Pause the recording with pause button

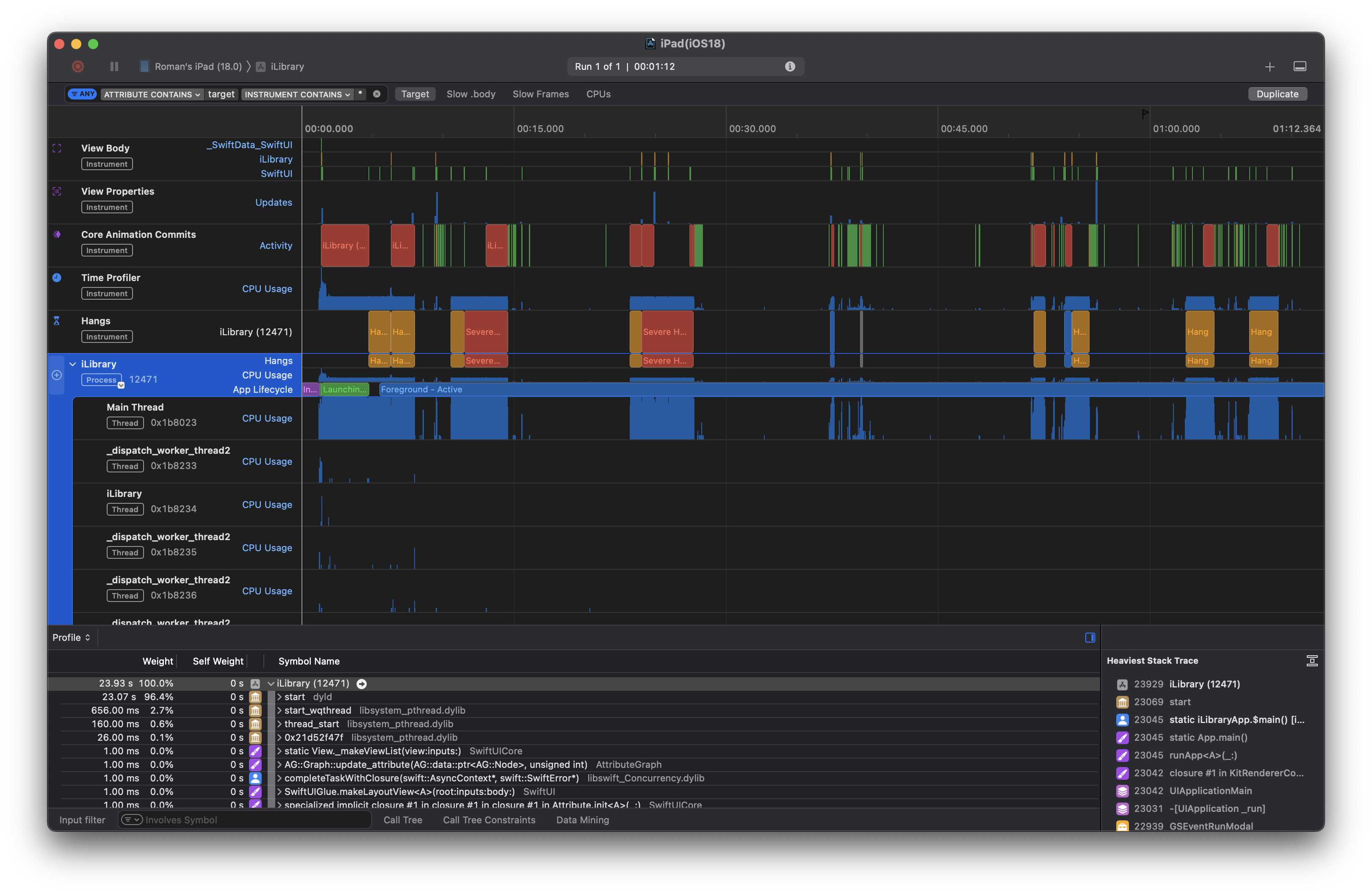(114, 66)
